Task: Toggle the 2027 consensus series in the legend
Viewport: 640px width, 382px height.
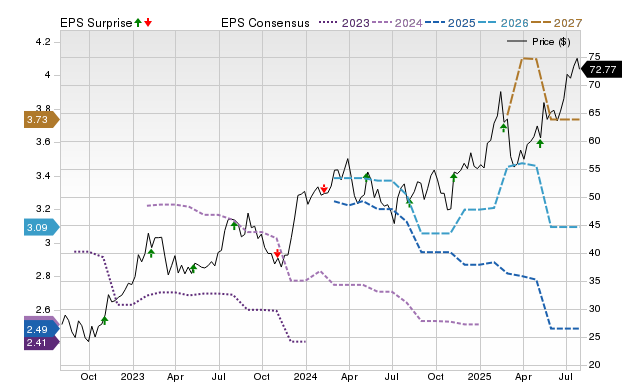Action: [x=556, y=23]
